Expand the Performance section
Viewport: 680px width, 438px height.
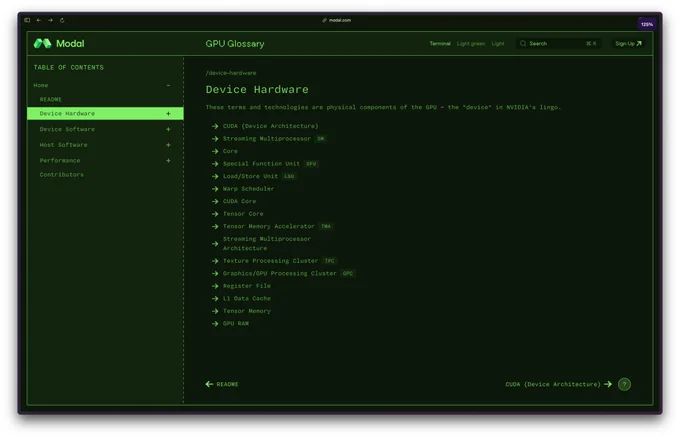click(x=168, y=160)
